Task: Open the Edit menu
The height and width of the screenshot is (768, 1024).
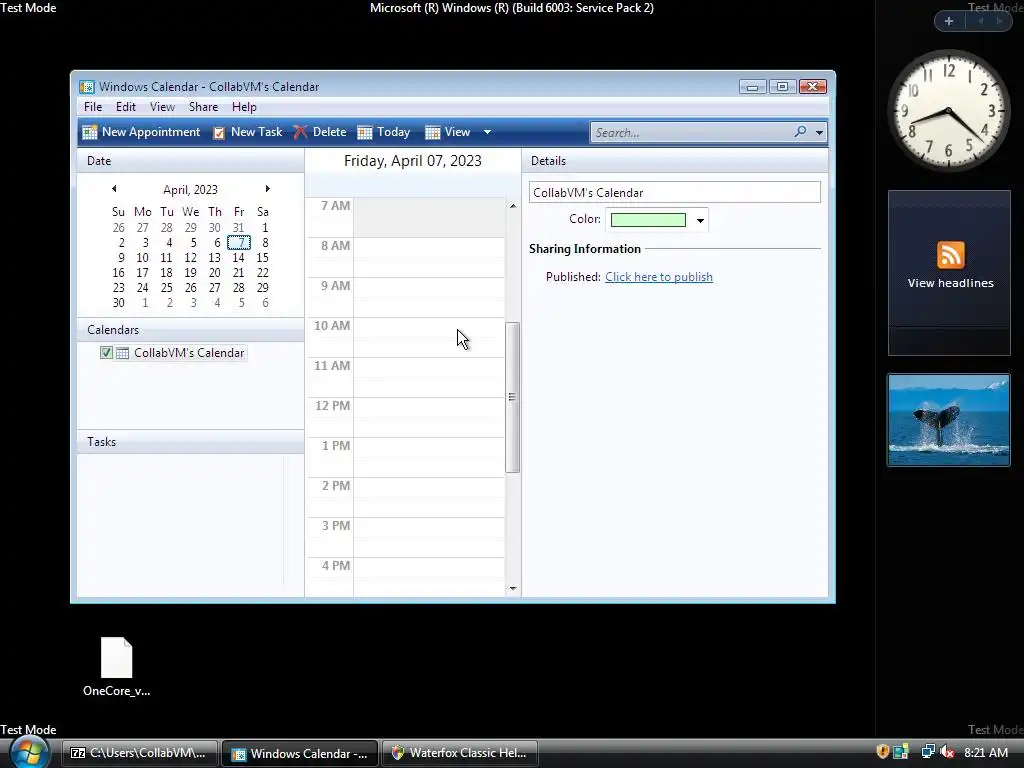Action: coord(125,106)
